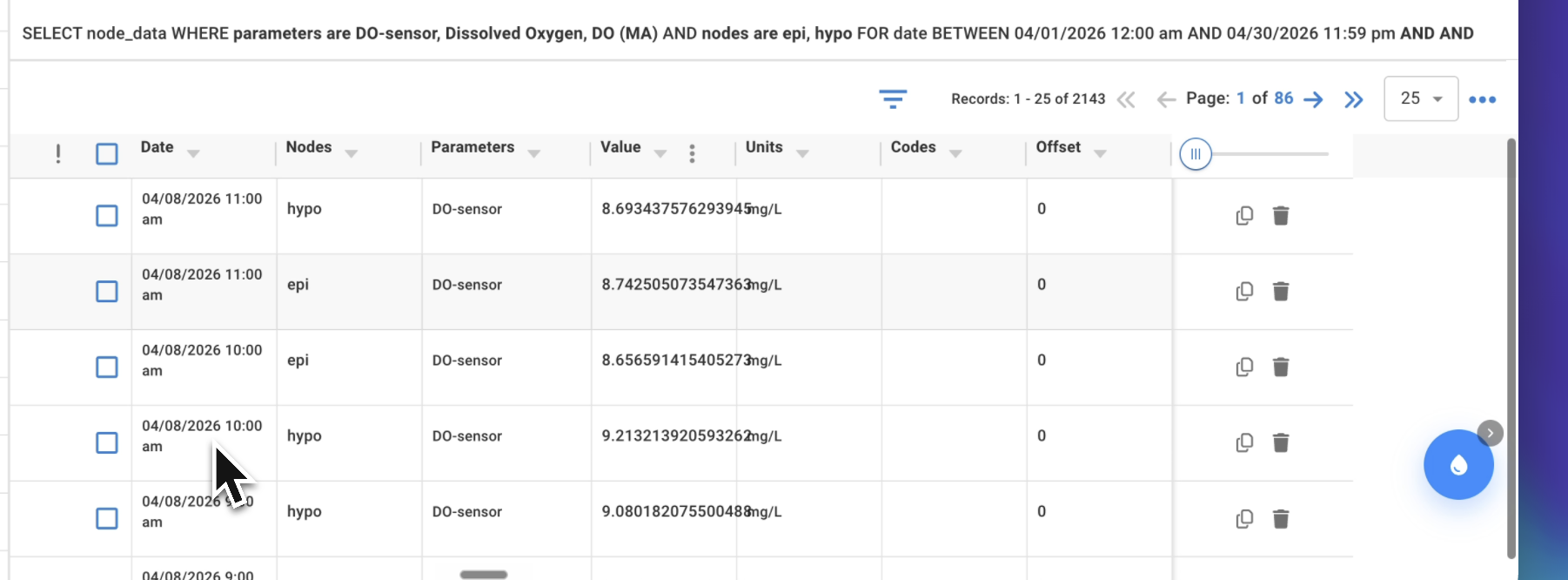
Task: Open the Codes column dropdown arrow
Action: tap(955, 153)
